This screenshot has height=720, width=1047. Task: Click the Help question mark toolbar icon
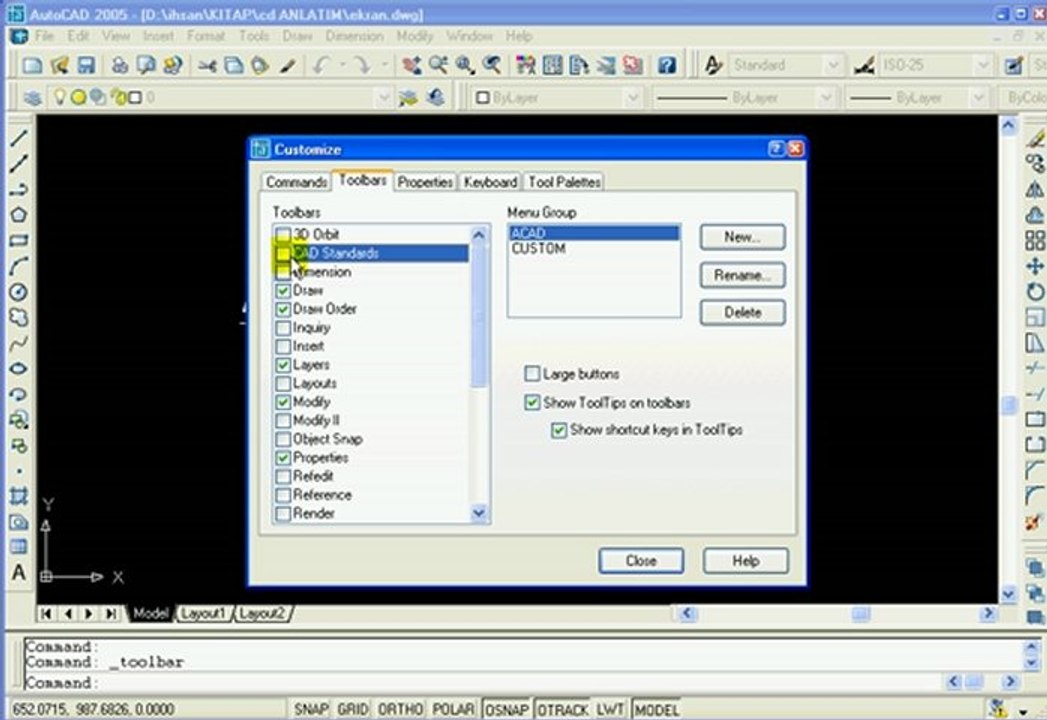pyautogui.click(x=666, y=65)
